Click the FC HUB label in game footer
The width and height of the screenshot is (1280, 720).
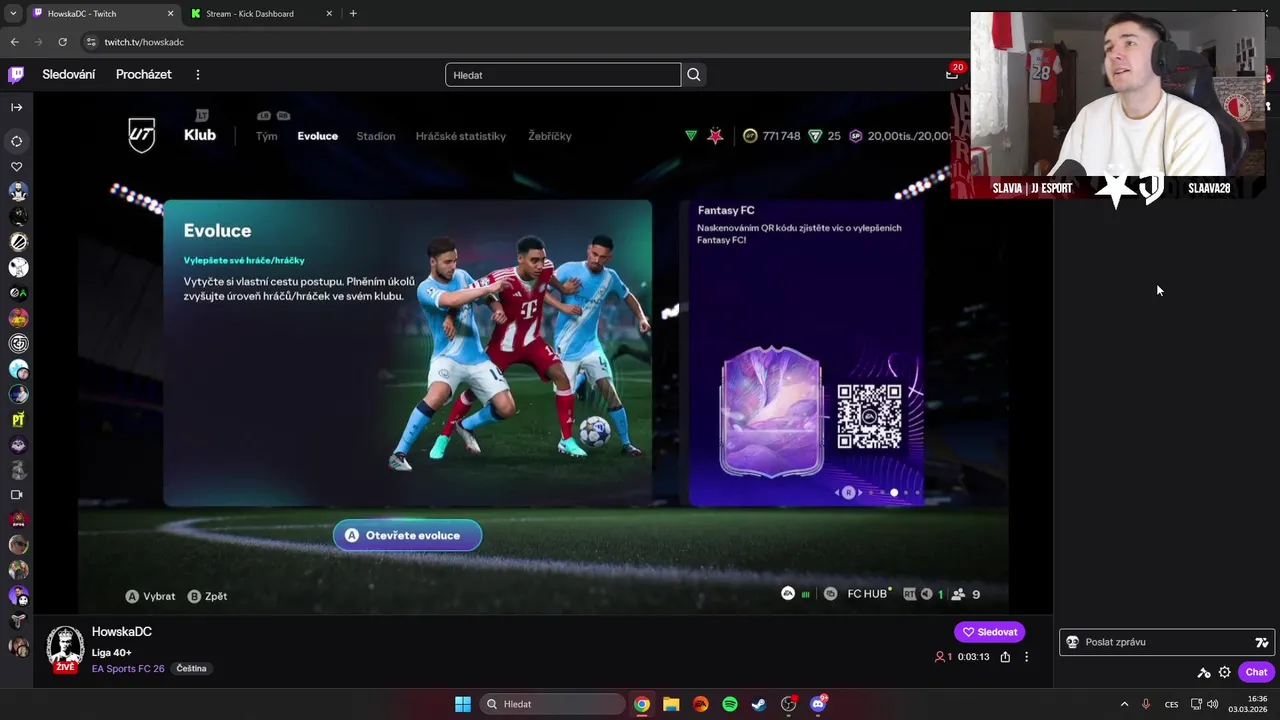tap(867, 594)
